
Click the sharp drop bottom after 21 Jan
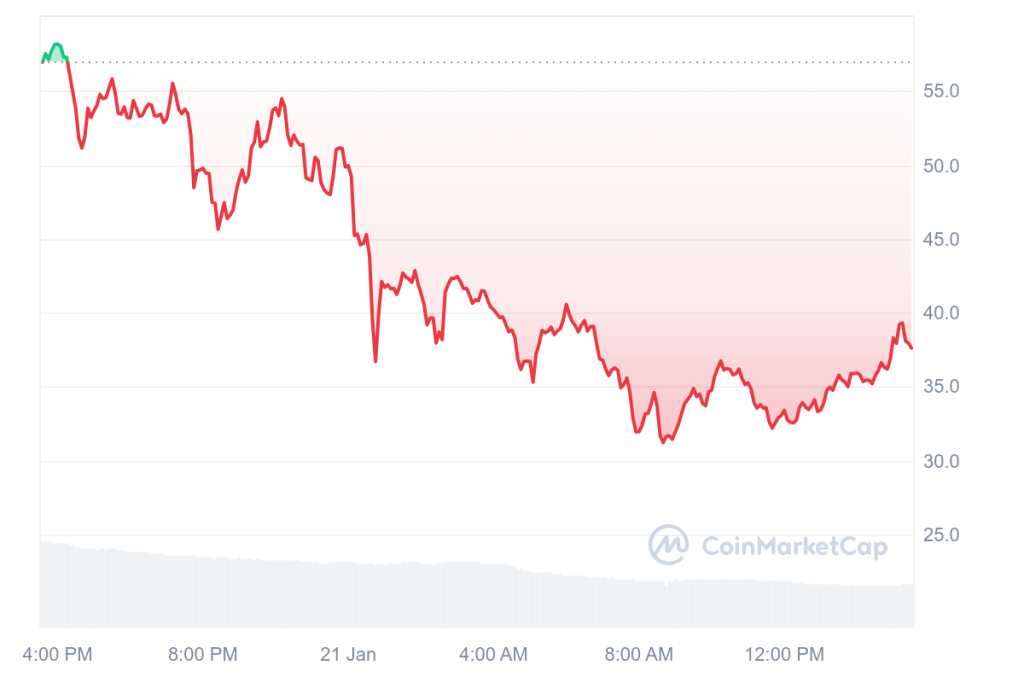(x=376, y=360)
